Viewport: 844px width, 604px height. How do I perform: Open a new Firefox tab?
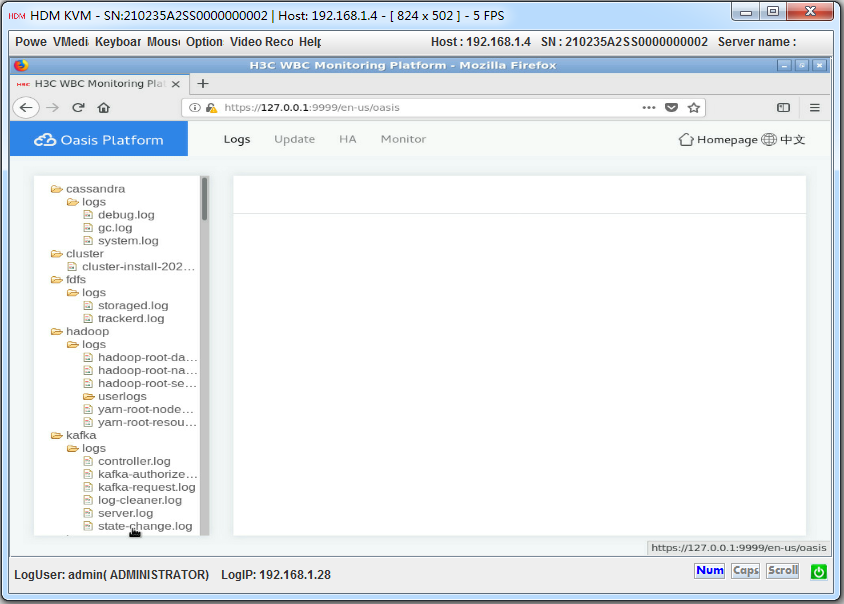point(203,83)
